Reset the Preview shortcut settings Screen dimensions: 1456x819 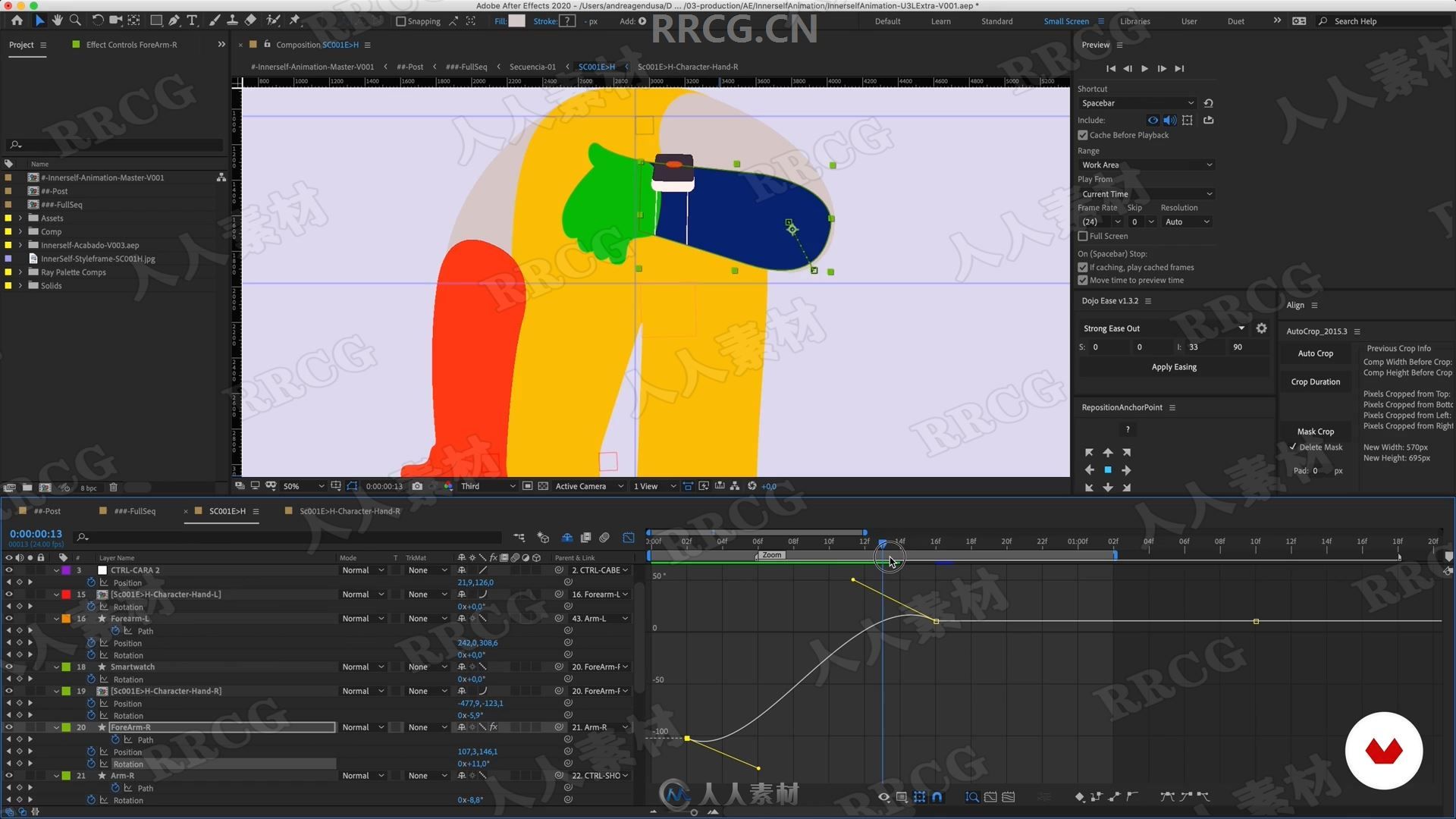pyautogui.click(x=1208, y=103)
